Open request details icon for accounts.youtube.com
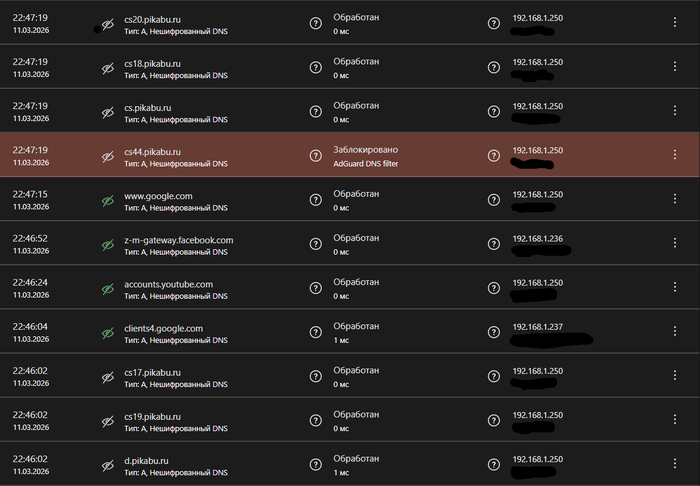700x486 pixels. 316,288
